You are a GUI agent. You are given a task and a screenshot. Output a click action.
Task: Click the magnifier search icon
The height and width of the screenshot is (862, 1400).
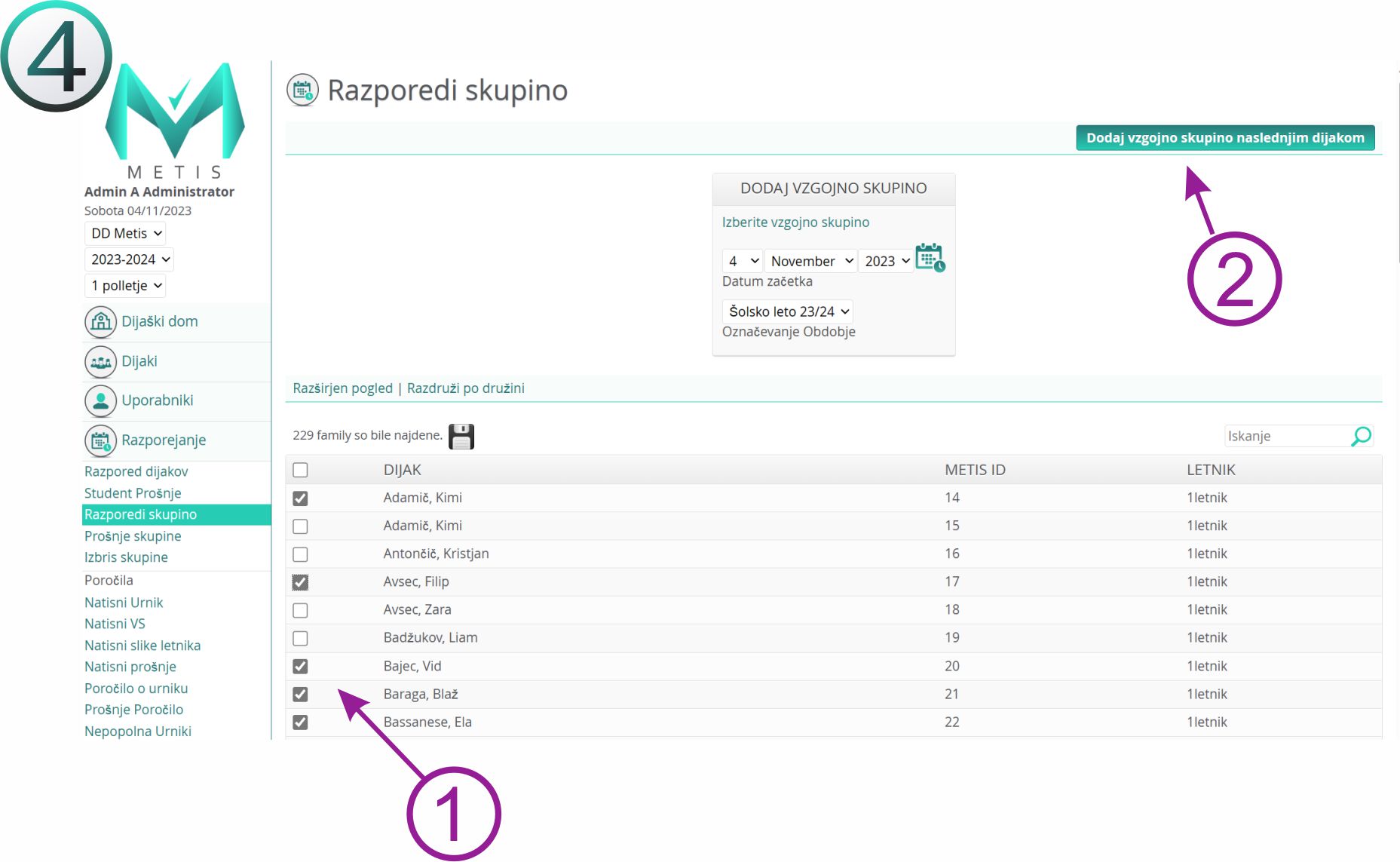[1361, 436]
